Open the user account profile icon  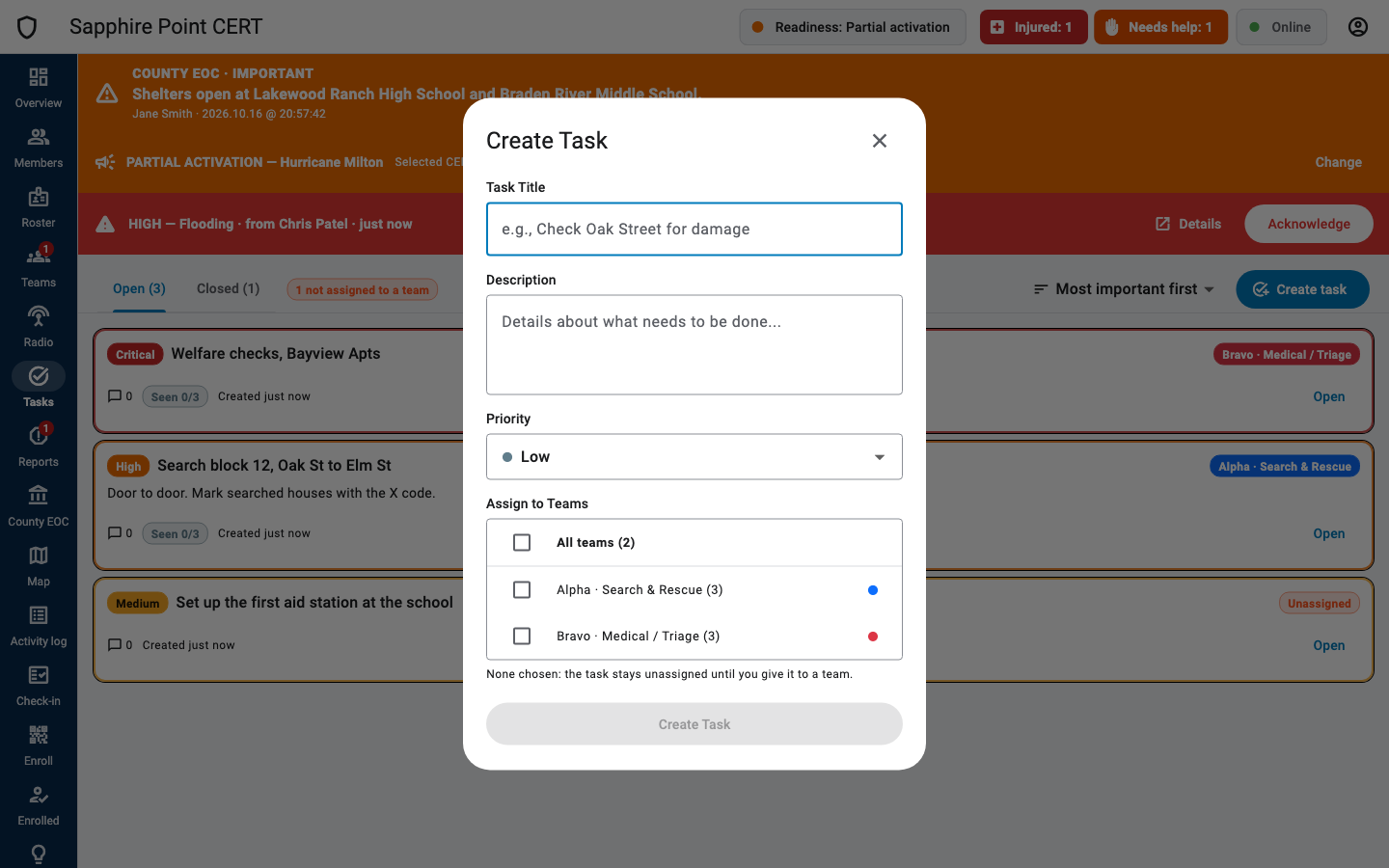(x=1358, y=27)
